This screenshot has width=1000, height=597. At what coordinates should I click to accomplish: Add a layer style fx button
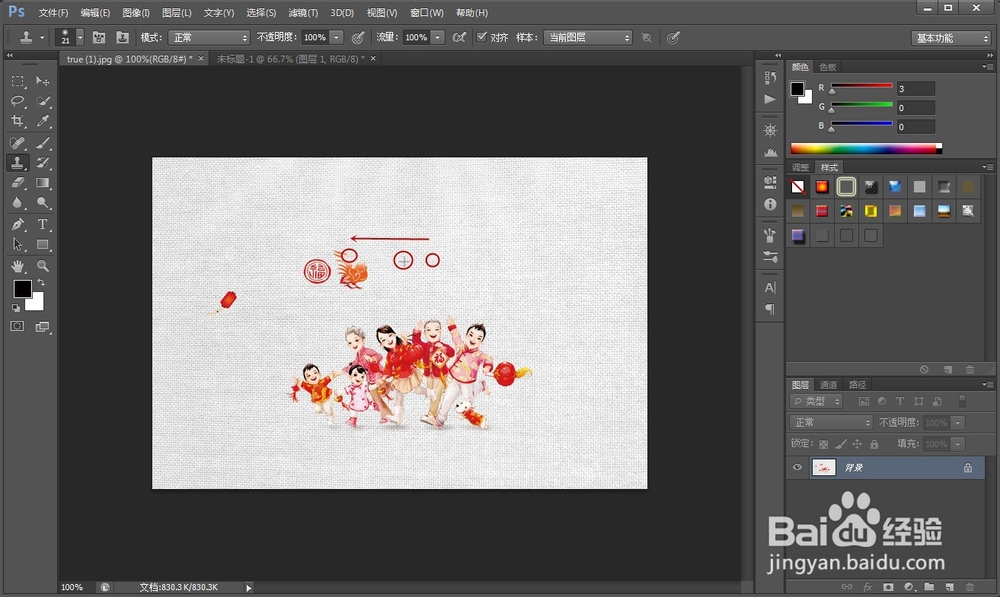[x=867, y=587]
